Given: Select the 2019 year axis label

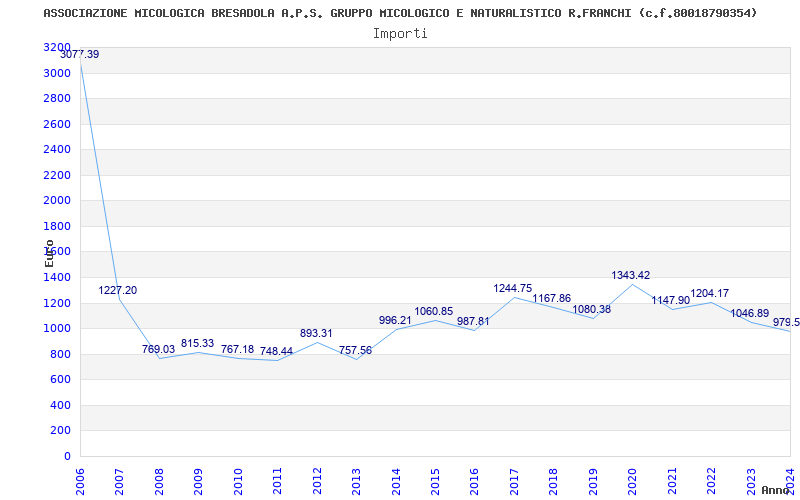Looking at the screenshot, I should click(x=593, y=481).
